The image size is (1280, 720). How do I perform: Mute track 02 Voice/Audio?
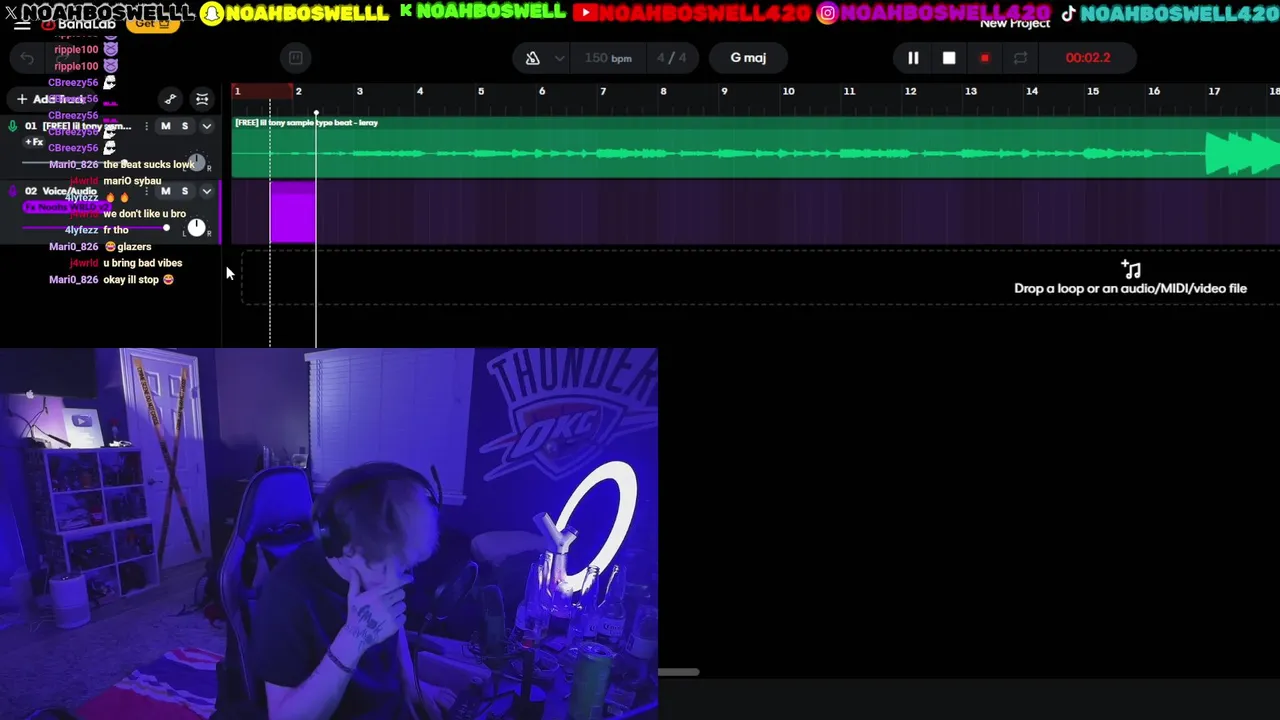(165, 191)
